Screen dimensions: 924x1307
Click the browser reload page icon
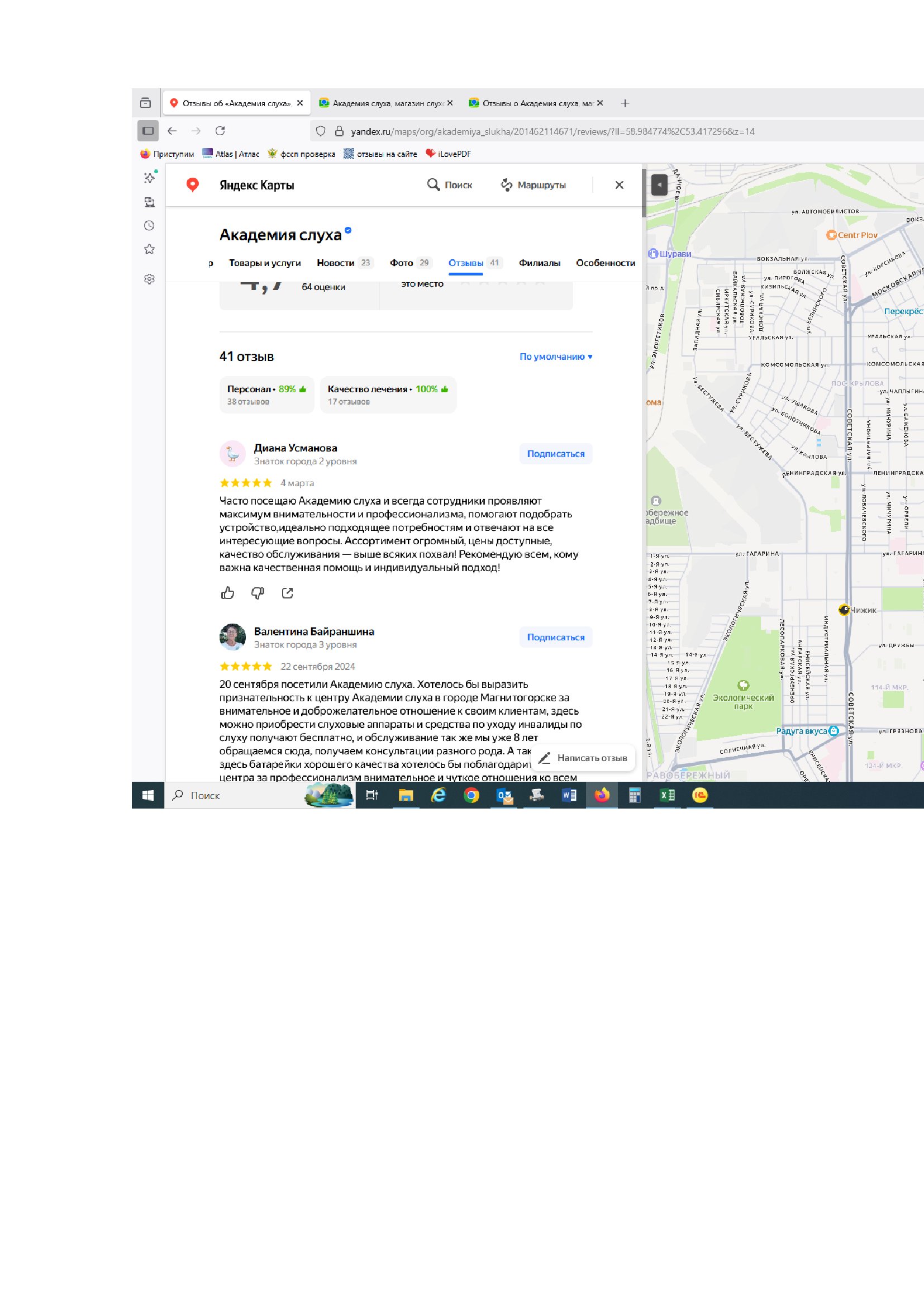point(220,131)
